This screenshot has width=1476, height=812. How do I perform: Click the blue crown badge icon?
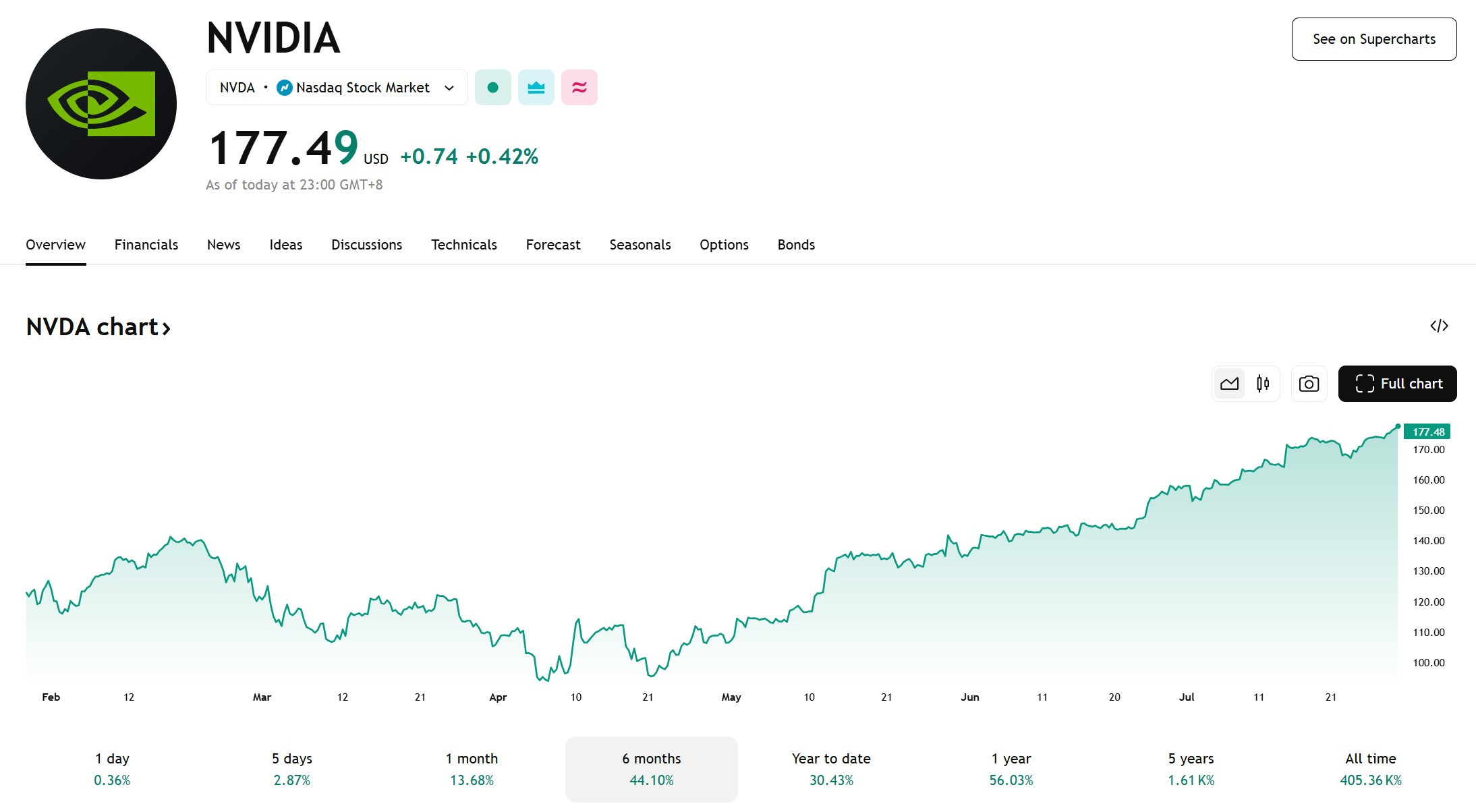point(536,88)
